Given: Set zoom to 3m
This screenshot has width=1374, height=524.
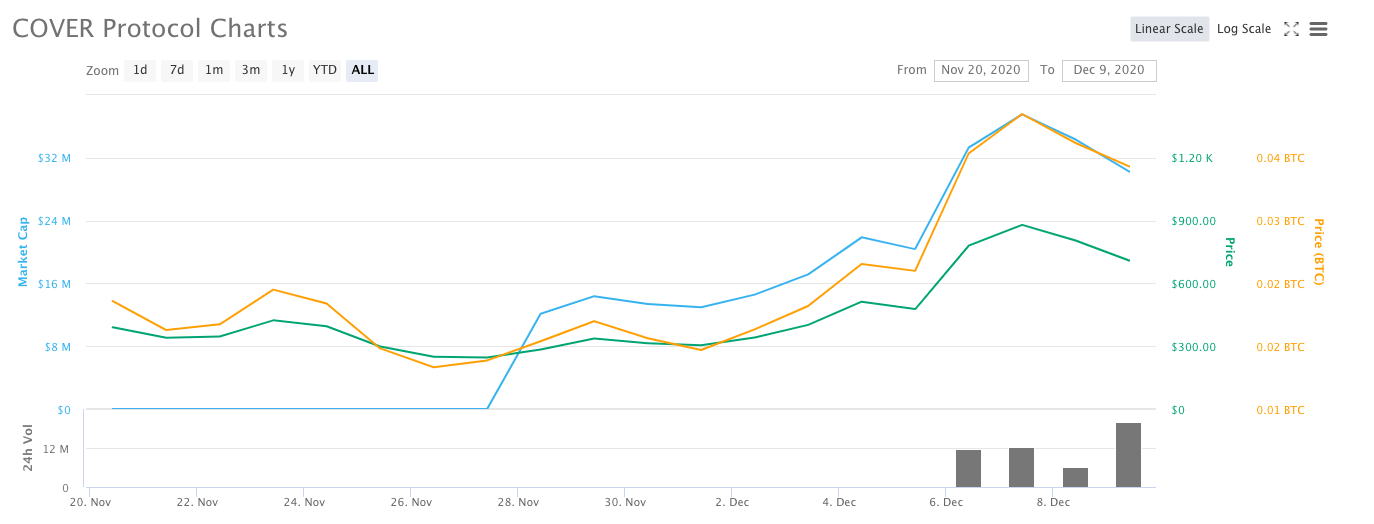Looking at the screenshot, I should click(251, 70).
